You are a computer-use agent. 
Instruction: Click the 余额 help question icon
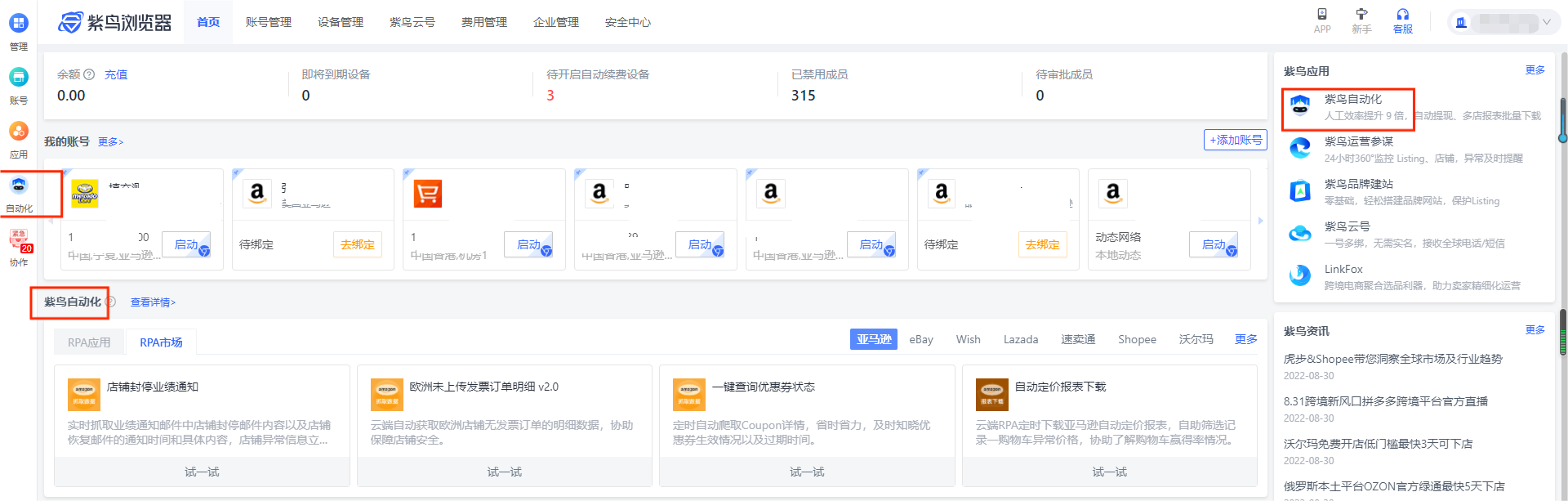point(89,74)
